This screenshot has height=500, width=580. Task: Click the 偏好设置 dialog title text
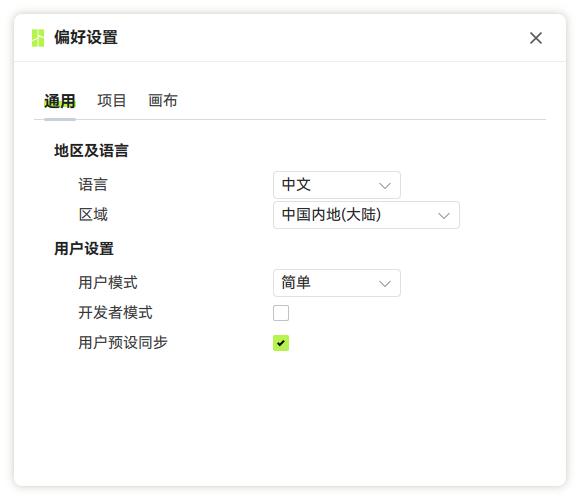click(86, 37)
